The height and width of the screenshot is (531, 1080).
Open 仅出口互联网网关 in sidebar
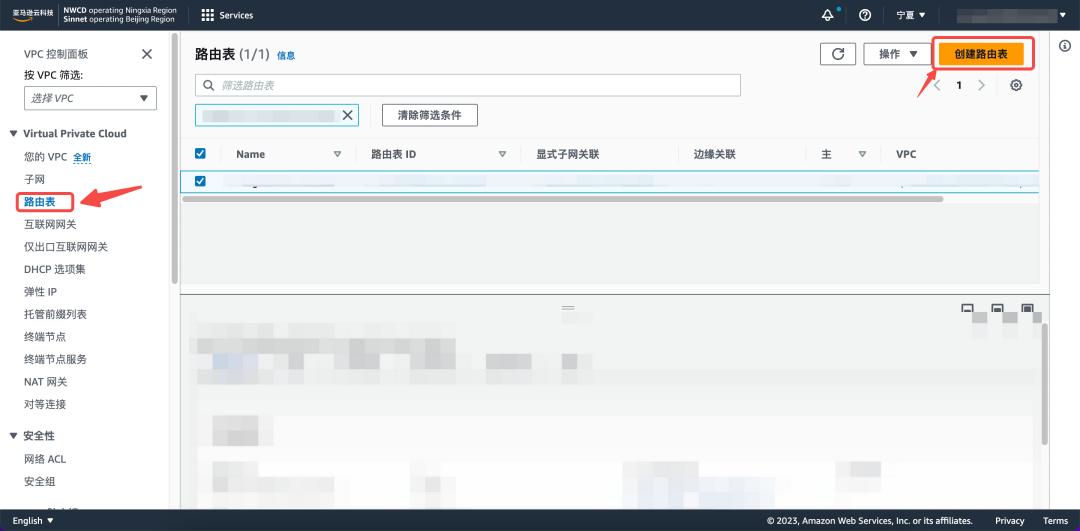click(66, 247)
